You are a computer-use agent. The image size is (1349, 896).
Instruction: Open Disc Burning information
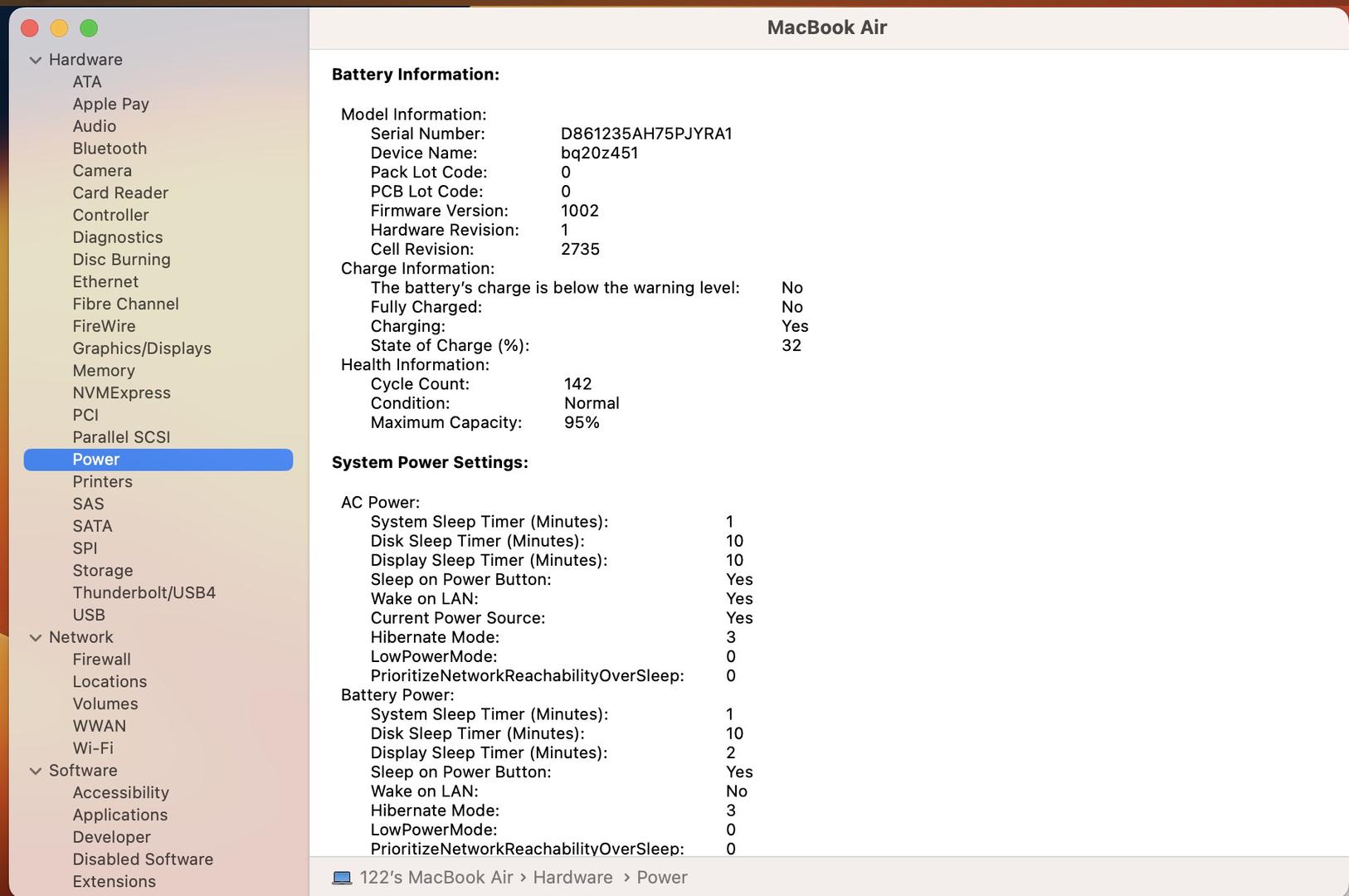pos(121,260)
